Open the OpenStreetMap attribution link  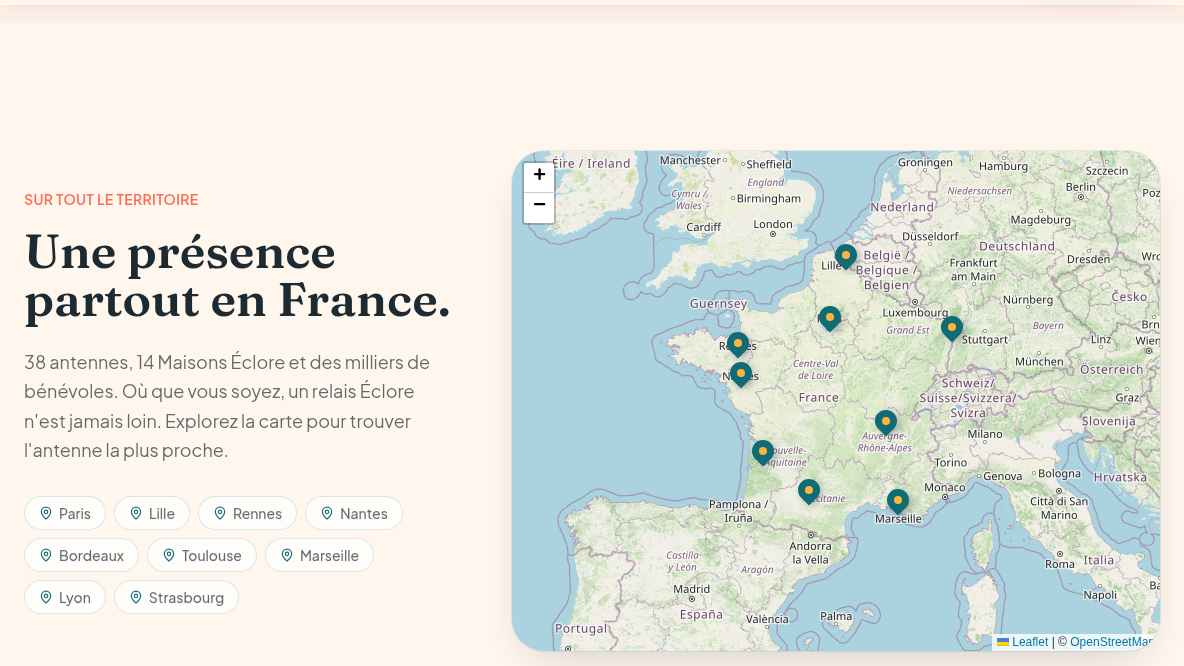[1112, 642]
